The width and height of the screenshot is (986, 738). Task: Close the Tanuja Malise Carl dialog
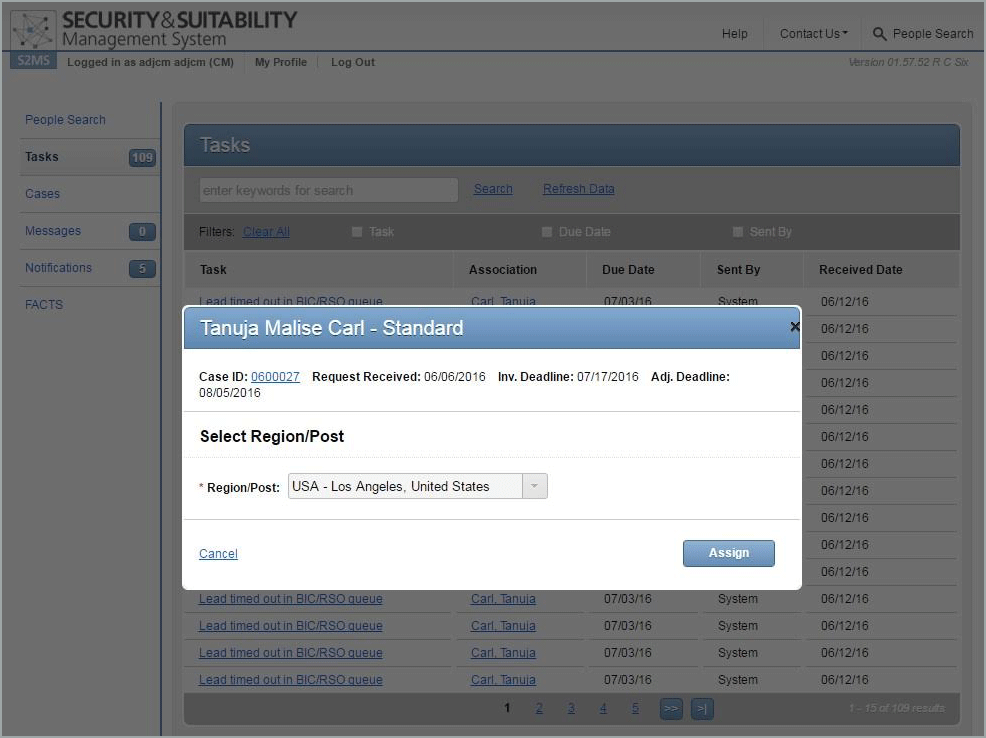point(794,327)
